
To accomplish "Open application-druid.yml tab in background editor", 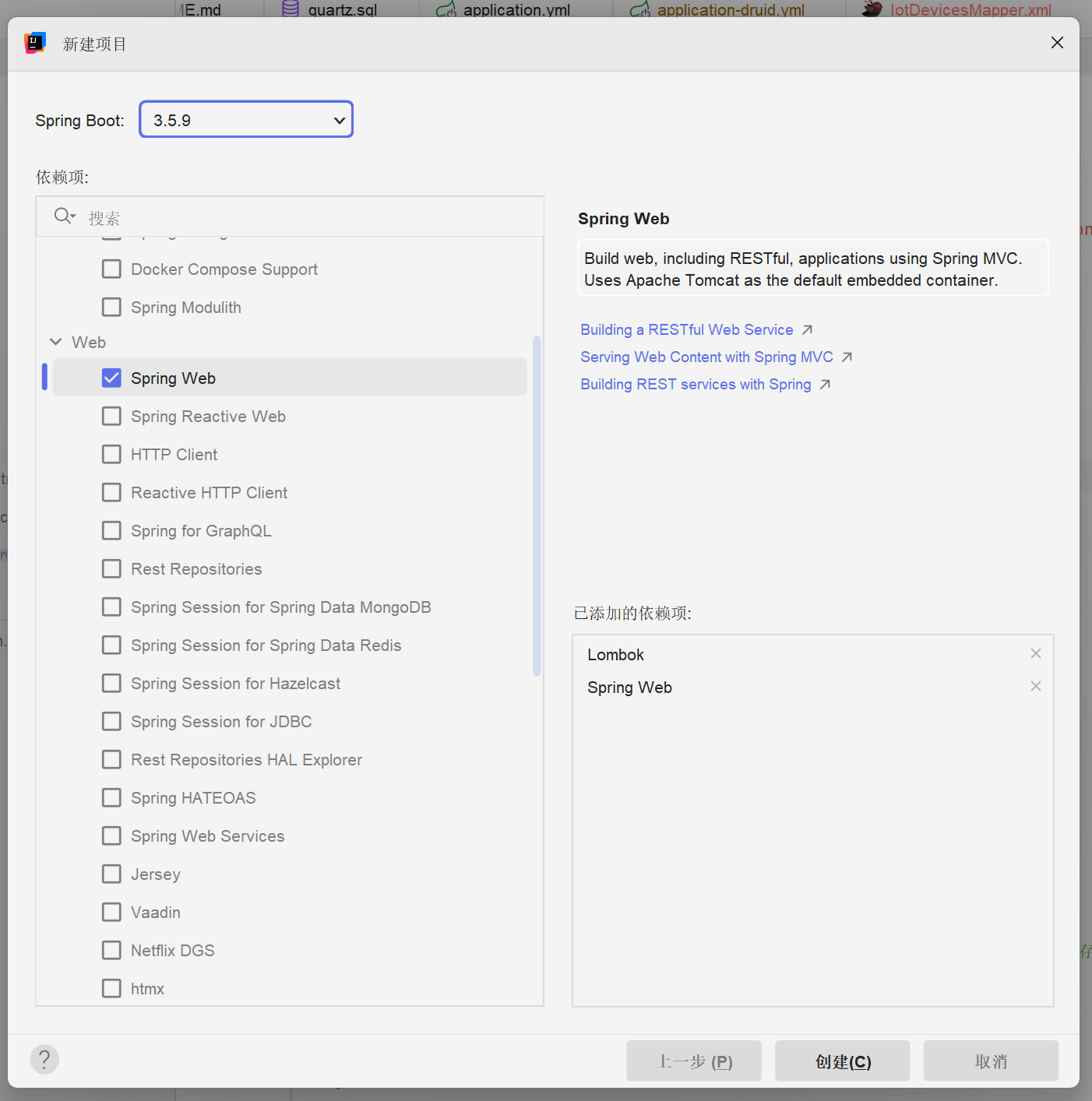I will point(717,9).
